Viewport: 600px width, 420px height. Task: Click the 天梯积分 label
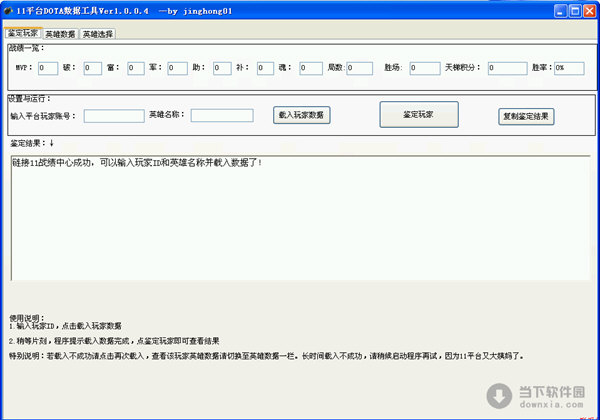[x=462, y=68]
